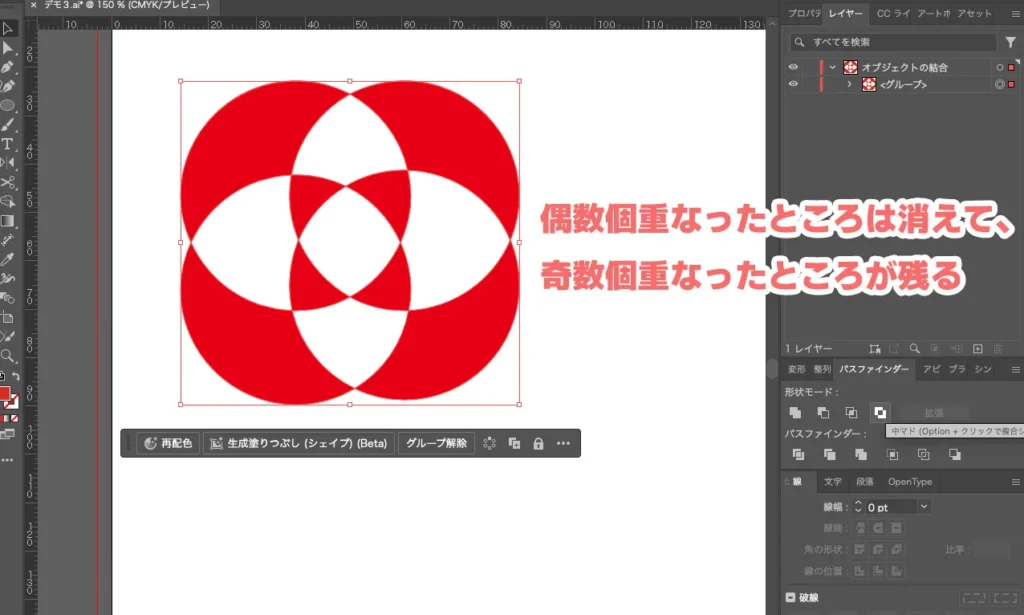Switch to the 文字 tab in stroke panel
The height and width of the screenshot is (615, 1024).
point(833,481)
